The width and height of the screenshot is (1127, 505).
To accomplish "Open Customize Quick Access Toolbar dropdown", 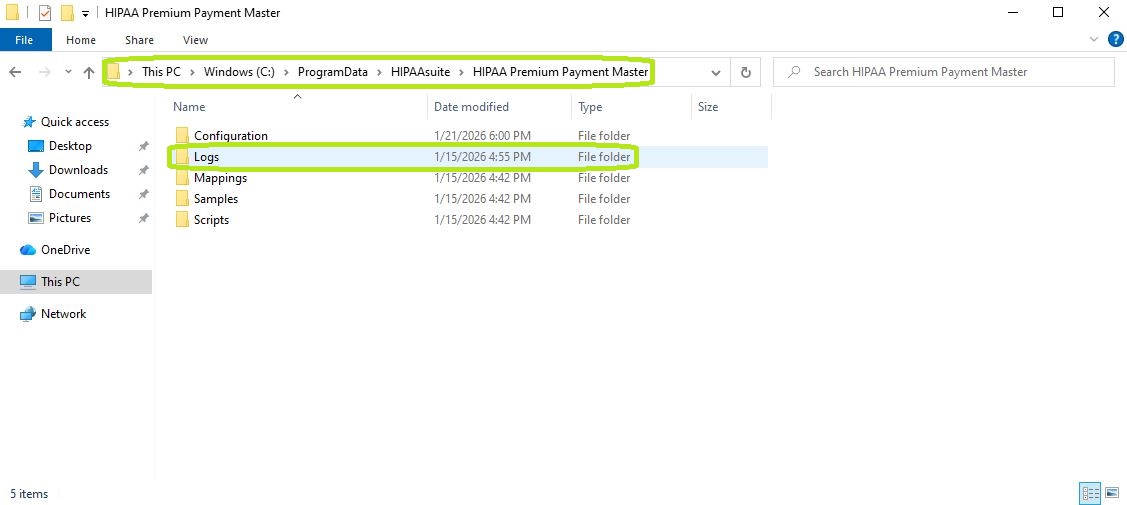I will click(86, 13).
